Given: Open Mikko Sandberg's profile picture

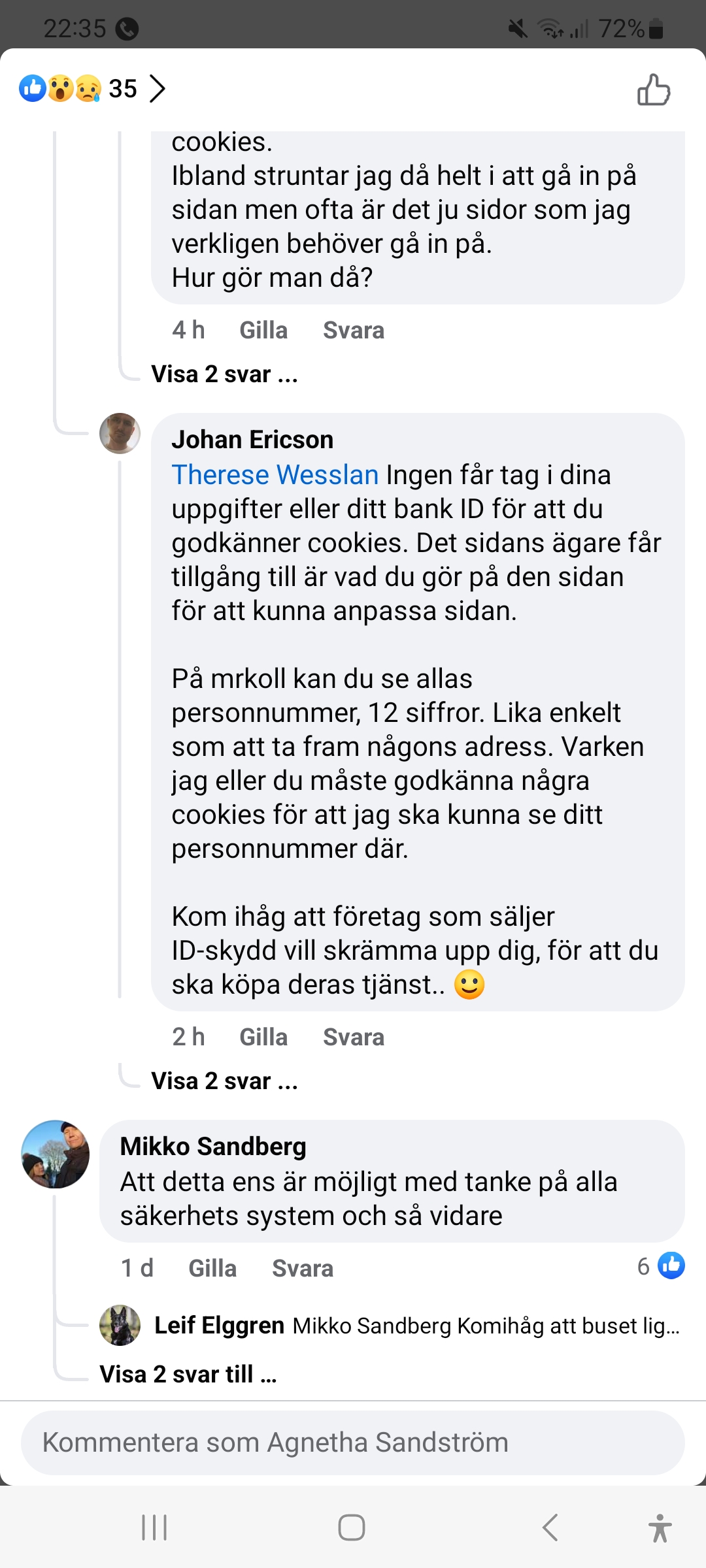Looking at the screenshot, I should (x=56, y=1154).
